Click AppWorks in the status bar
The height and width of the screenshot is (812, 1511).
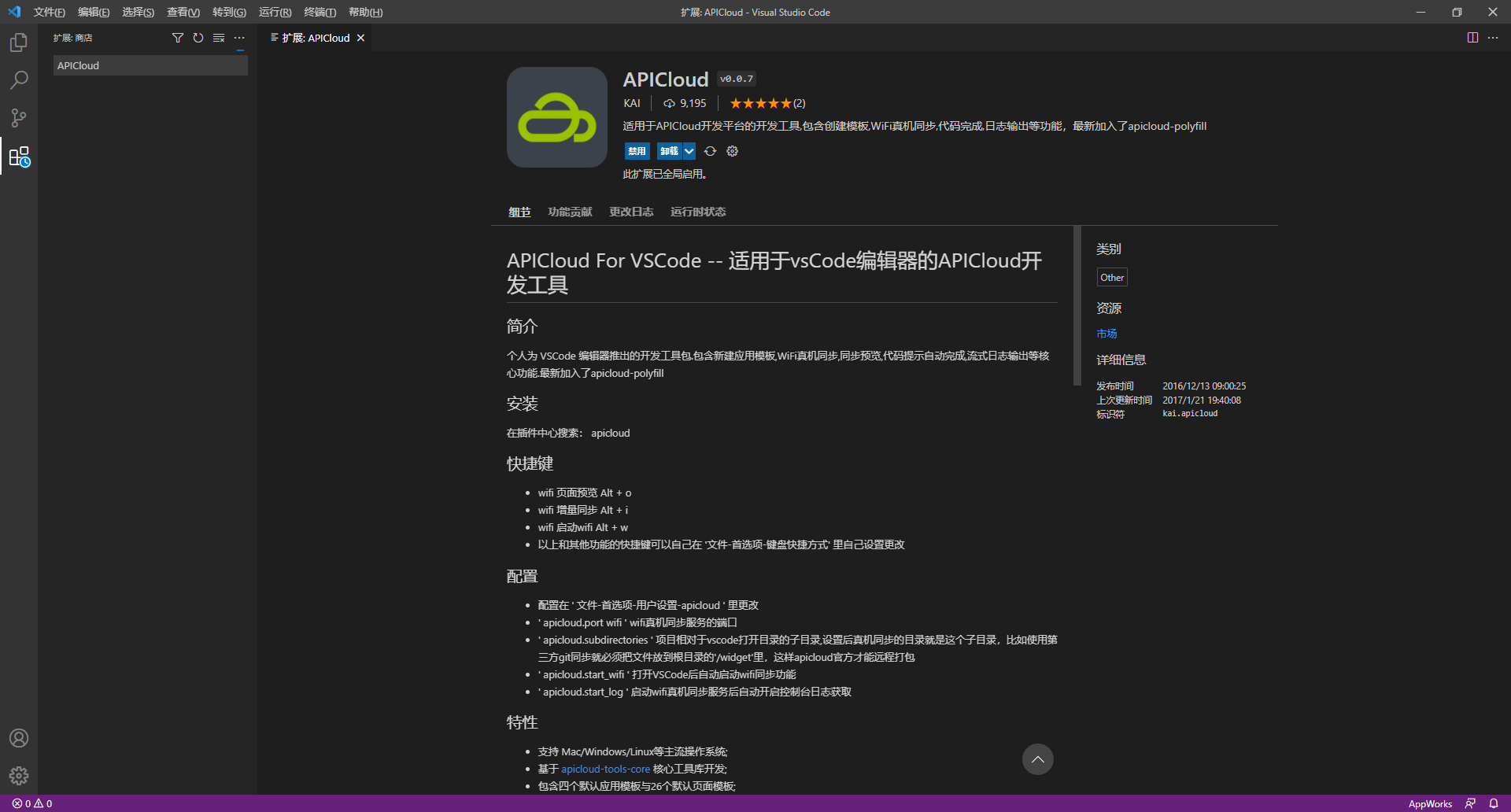(1430, 803)
